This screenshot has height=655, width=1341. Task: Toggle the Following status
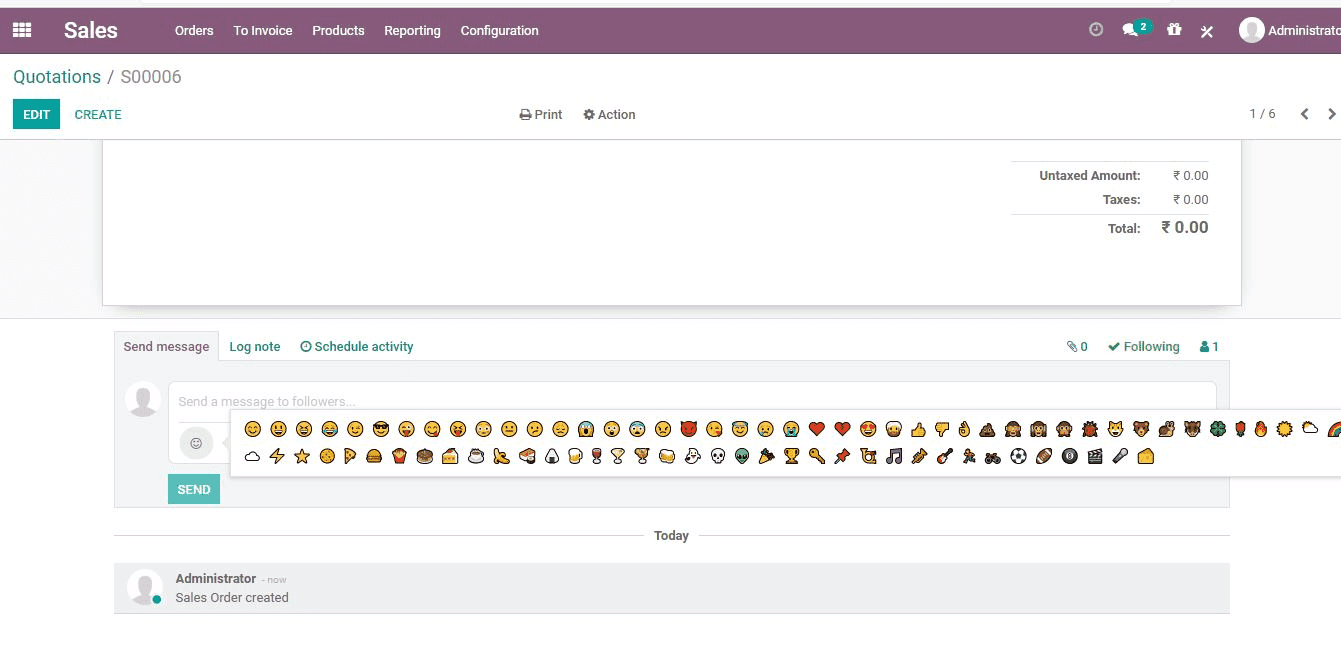(1144, 347)
